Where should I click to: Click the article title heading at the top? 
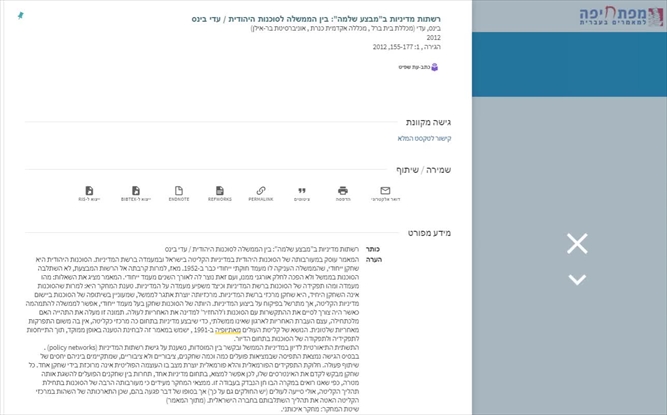[x=319, y=18]
